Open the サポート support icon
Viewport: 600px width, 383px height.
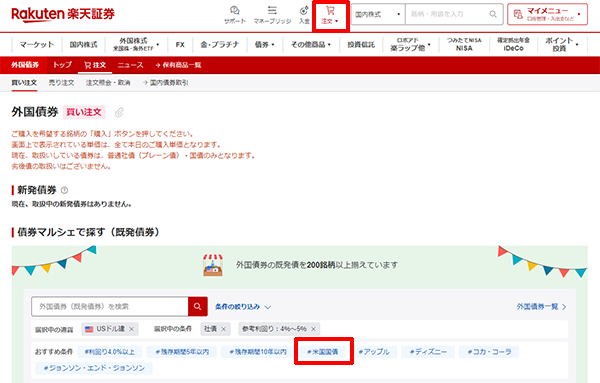pos(235,15)
